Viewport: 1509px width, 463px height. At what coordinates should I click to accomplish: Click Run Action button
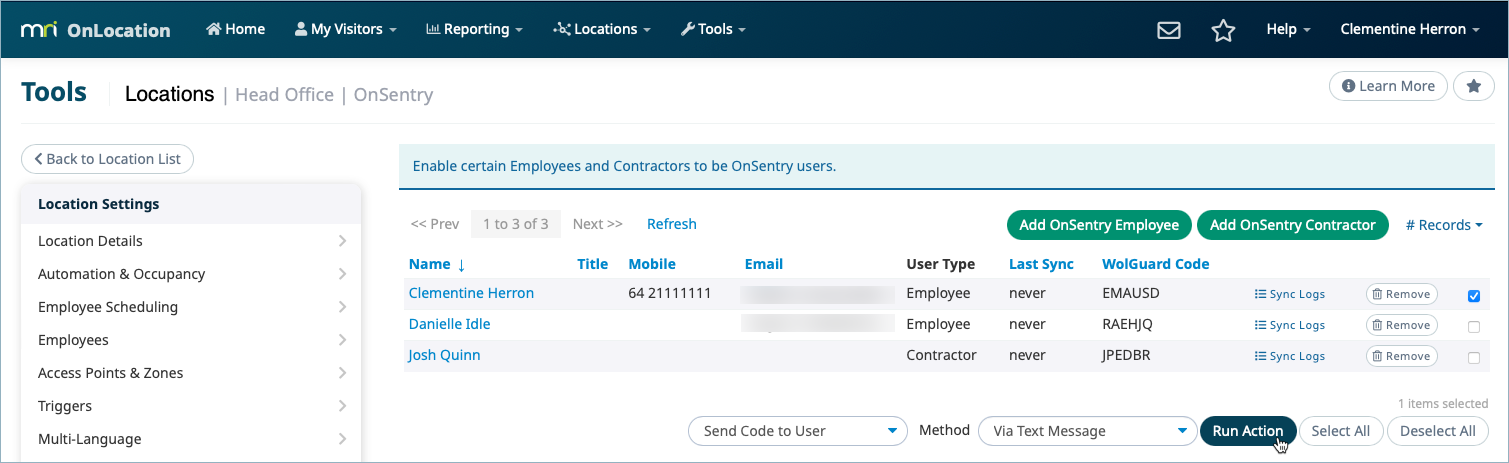point(1248,431)
